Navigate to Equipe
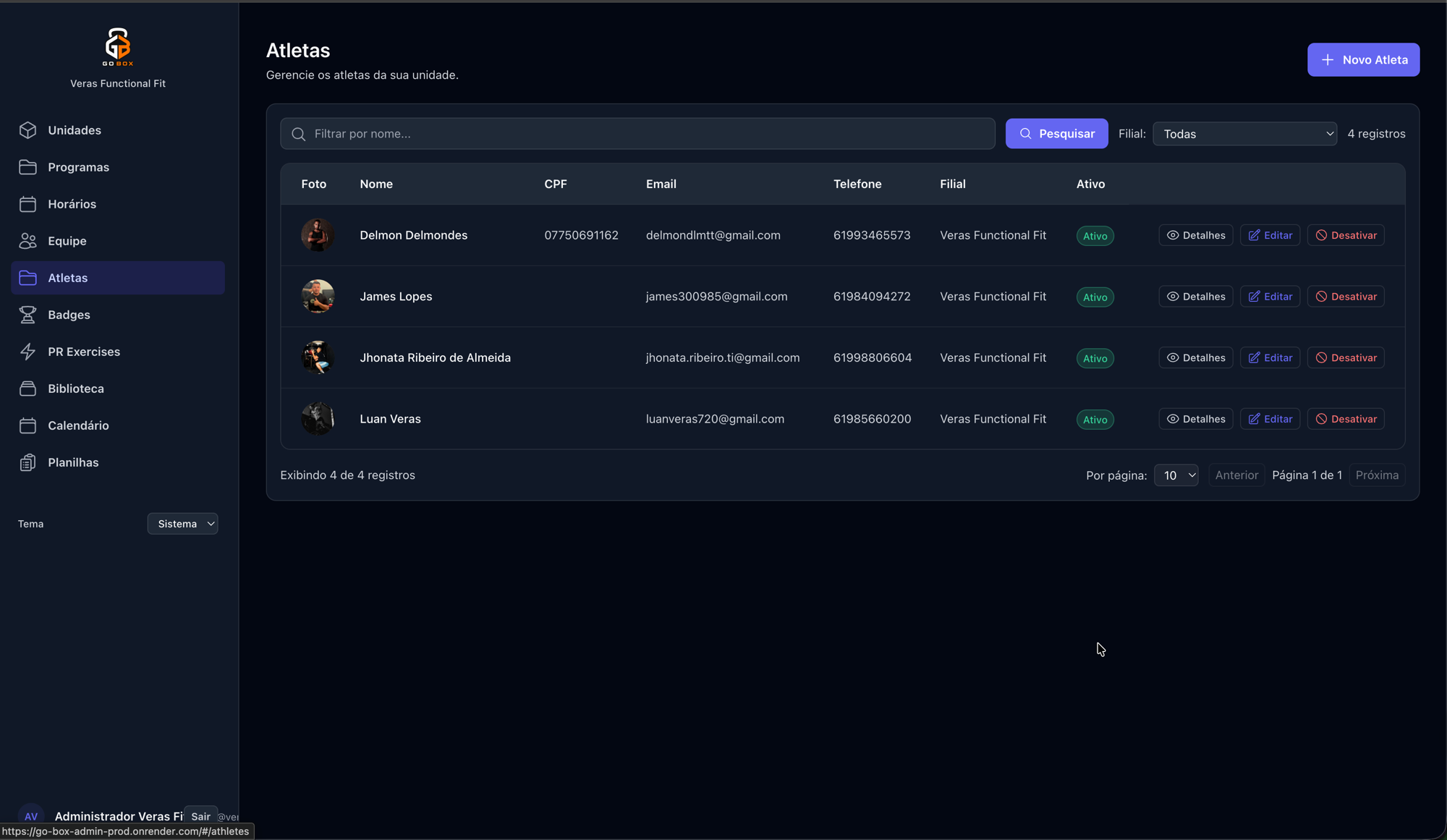The height and width of the screenshot is (840, 1447). pyautogui.click(x=118, y=241)
